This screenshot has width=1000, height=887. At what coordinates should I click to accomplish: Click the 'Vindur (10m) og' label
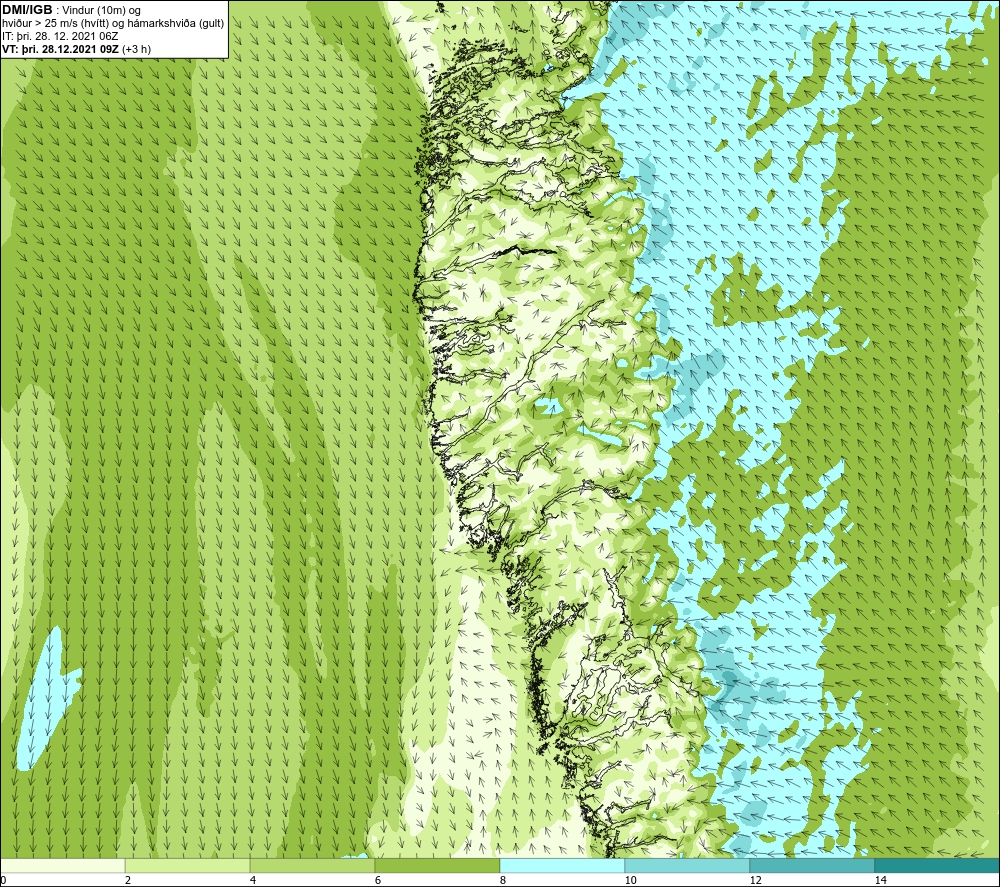pyautogui.click(x=102, y=11)
